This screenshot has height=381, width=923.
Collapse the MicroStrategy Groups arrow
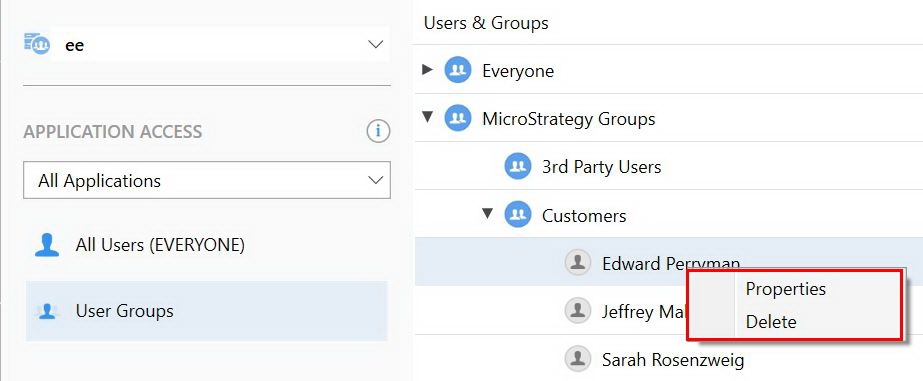pos(427,117)
